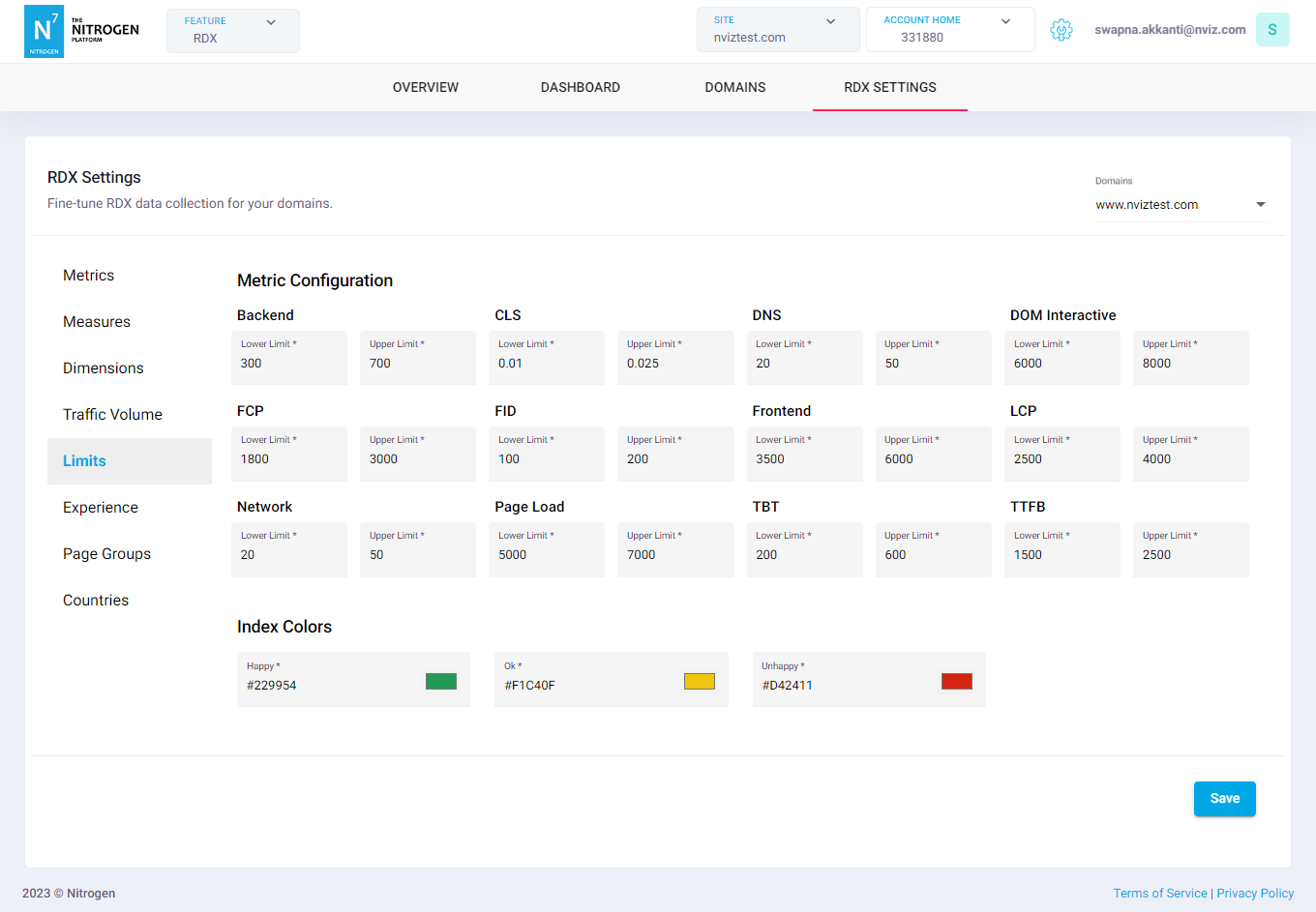Open the Terms of Service link
This screenshot has height=912, width=1316.
pyautogui.click(x=1160, y=894)
